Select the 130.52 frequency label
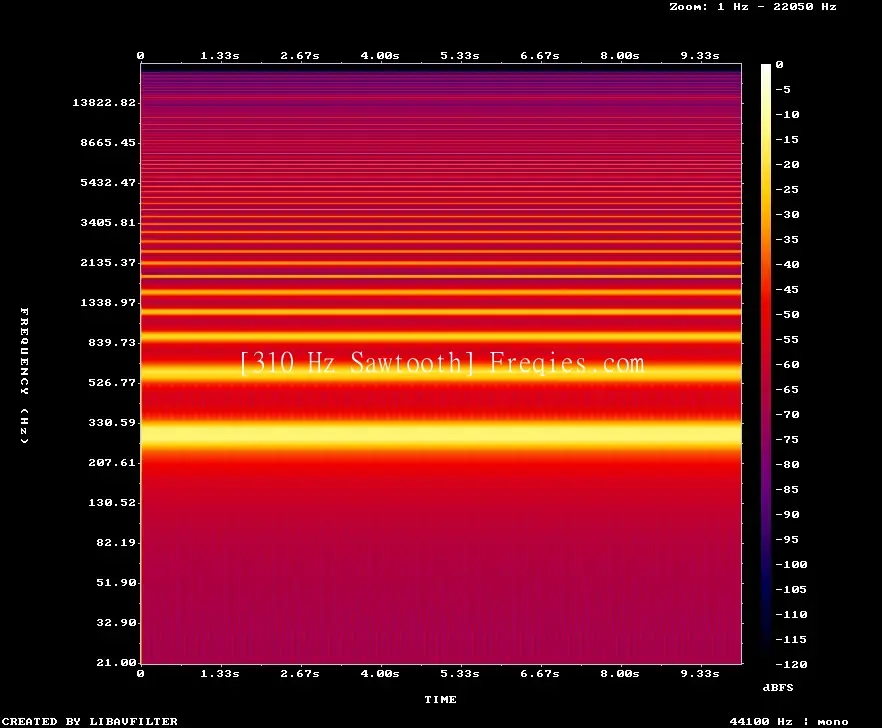 click(x=112, y=502)
